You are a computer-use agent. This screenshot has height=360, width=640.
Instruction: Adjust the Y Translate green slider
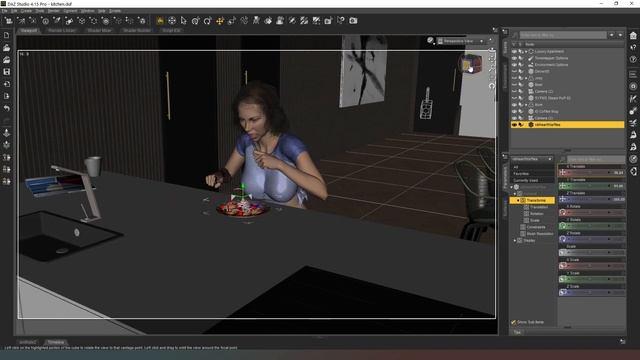592,186
